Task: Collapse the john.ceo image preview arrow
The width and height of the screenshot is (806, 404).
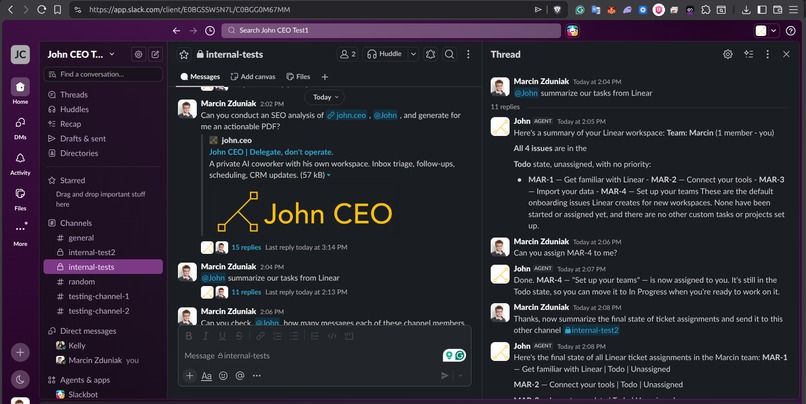Action: [x=329, y=175]
